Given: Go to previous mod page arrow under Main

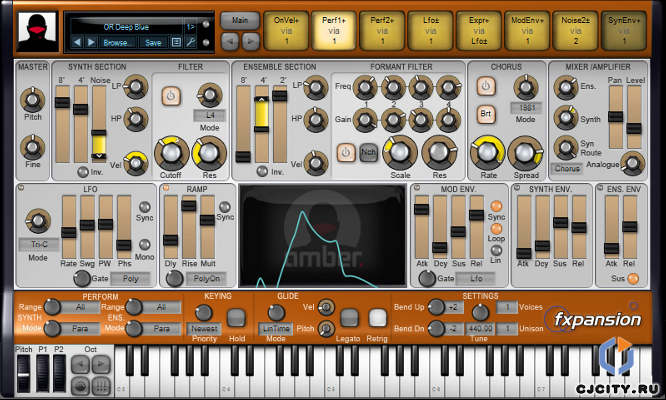Looking at the screenshot, I should click(x=230, y=41).
